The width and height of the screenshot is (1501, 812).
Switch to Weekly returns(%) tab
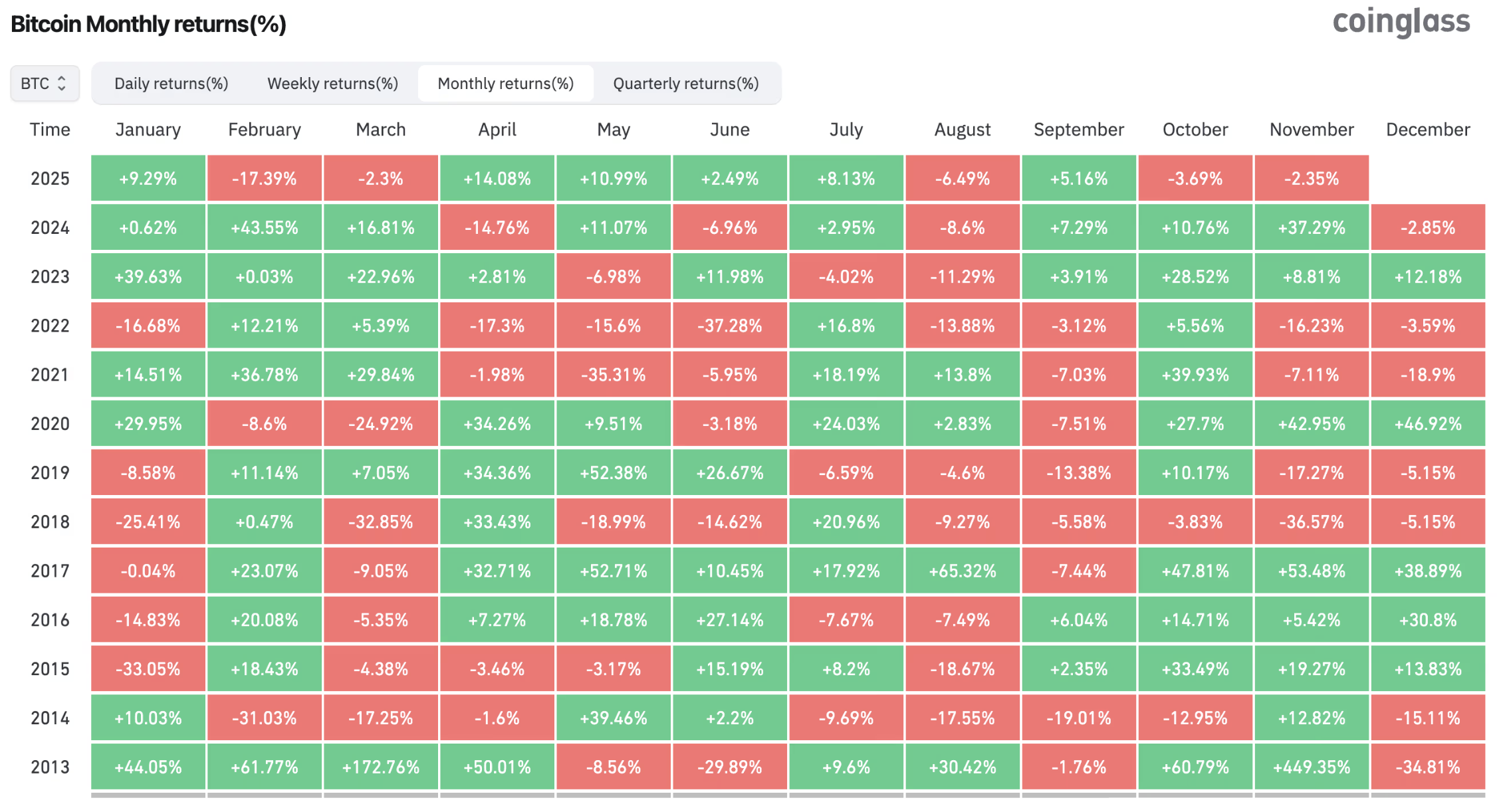click(x=332, y=84)
